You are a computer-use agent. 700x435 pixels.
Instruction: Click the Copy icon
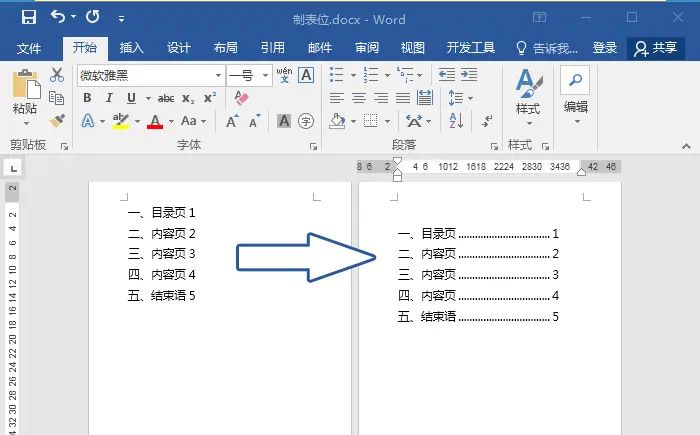[57, 98]
